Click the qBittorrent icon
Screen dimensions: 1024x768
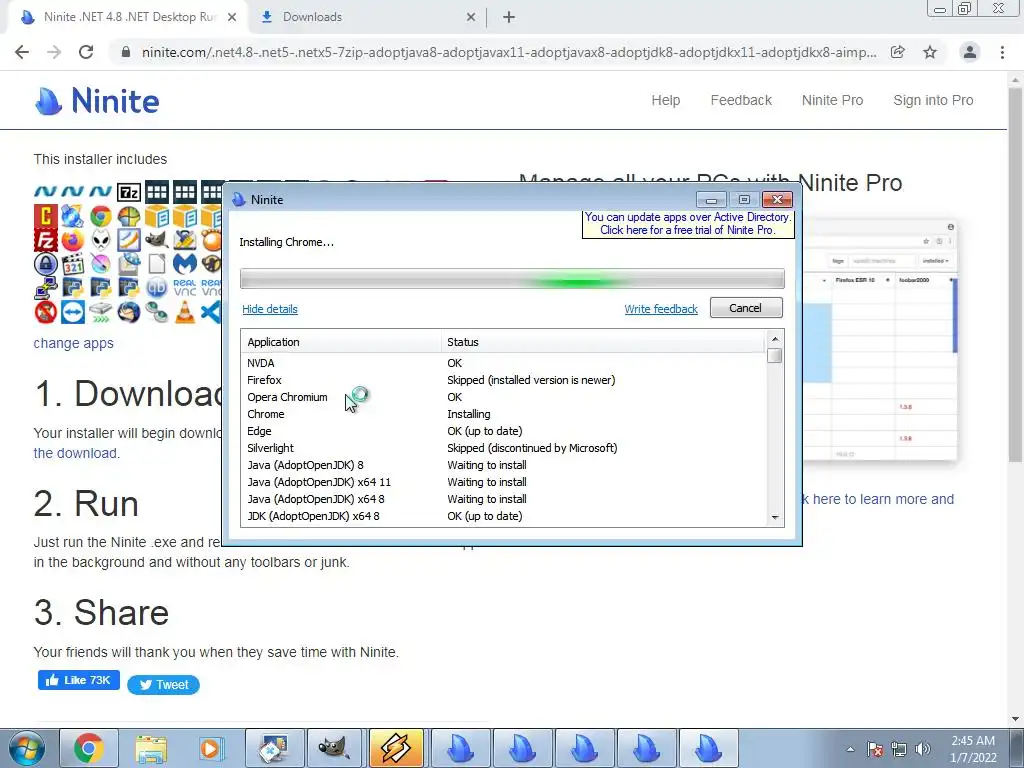[x=157, y=288]
